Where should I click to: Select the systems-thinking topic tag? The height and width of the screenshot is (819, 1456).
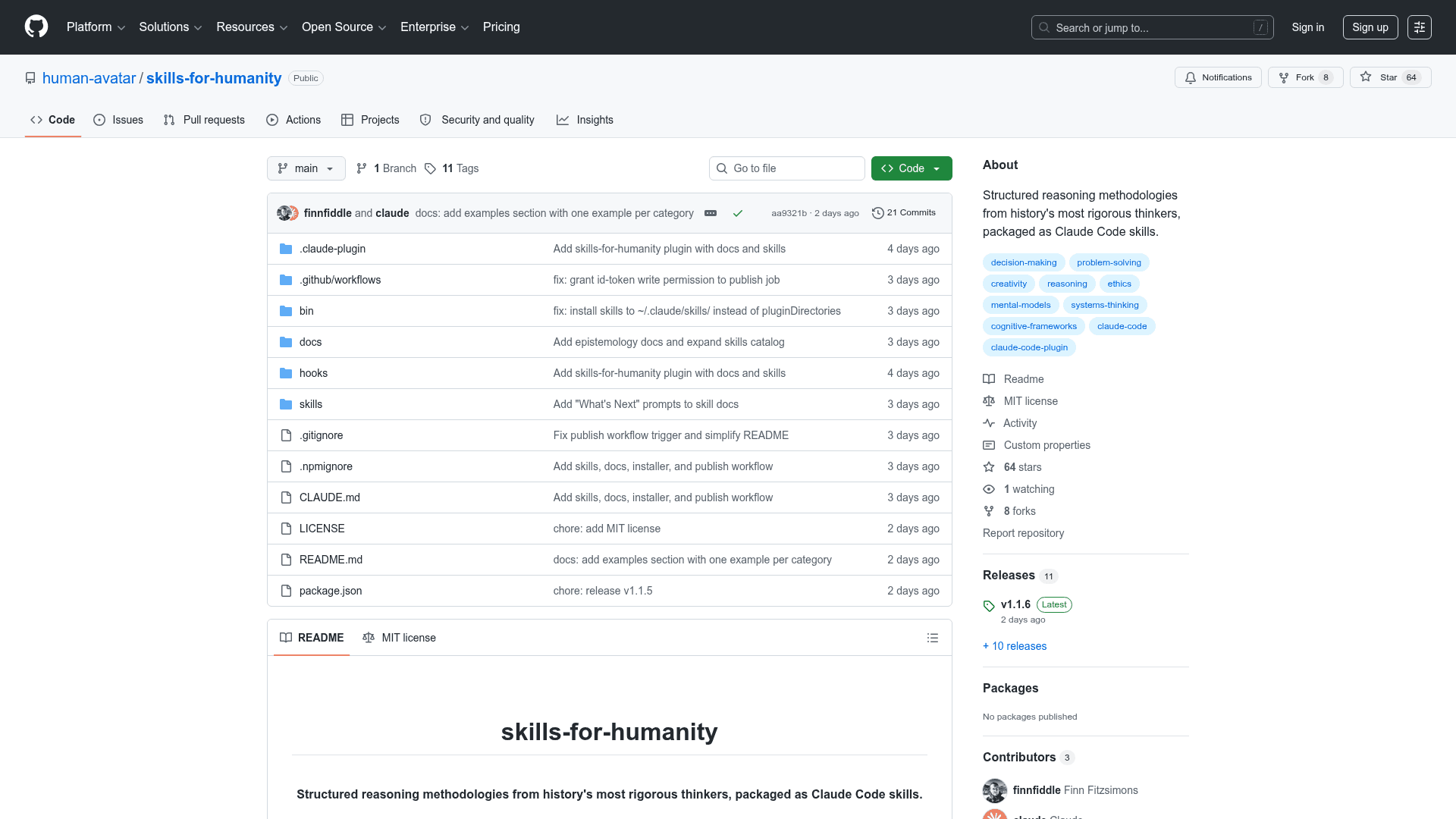[x=1104, y=305]
